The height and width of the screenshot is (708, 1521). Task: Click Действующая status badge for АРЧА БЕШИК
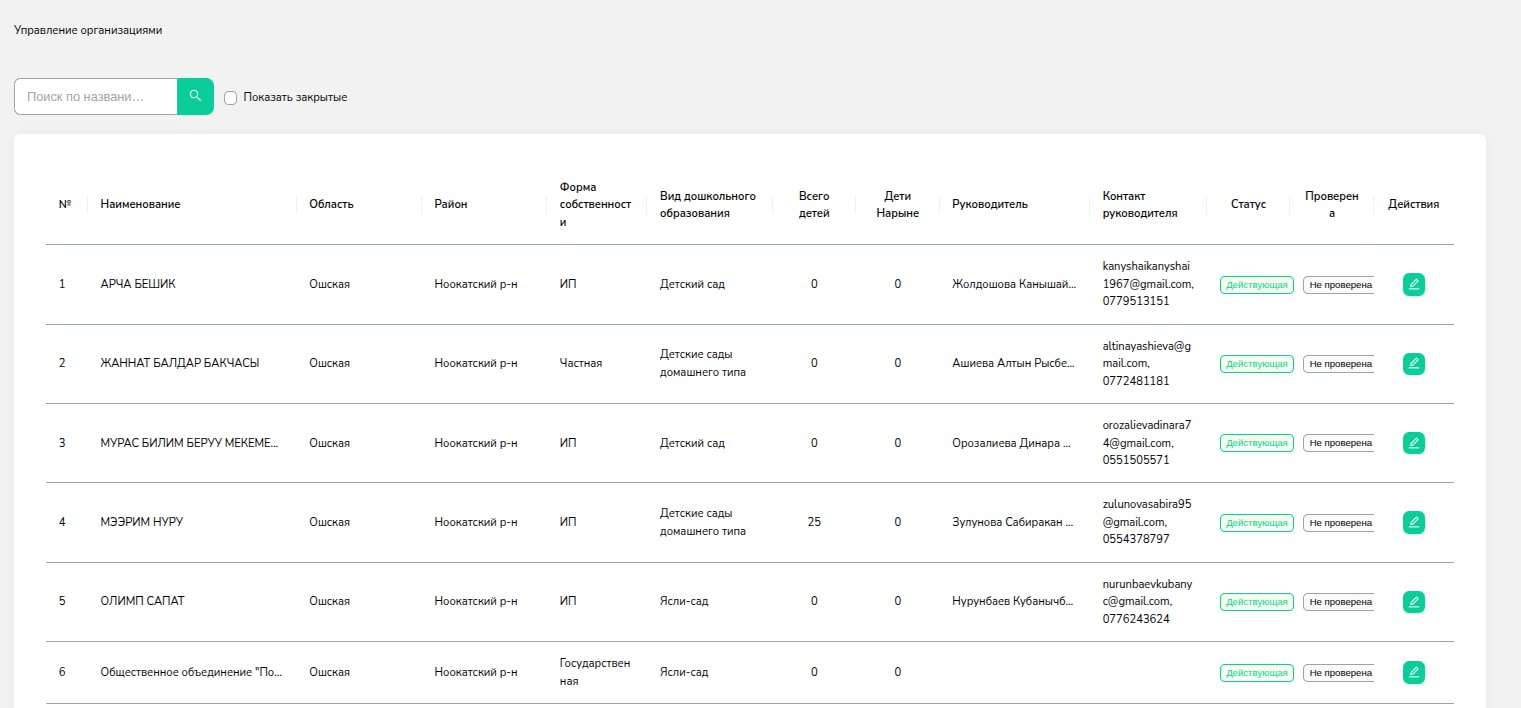click(1256, 285)
